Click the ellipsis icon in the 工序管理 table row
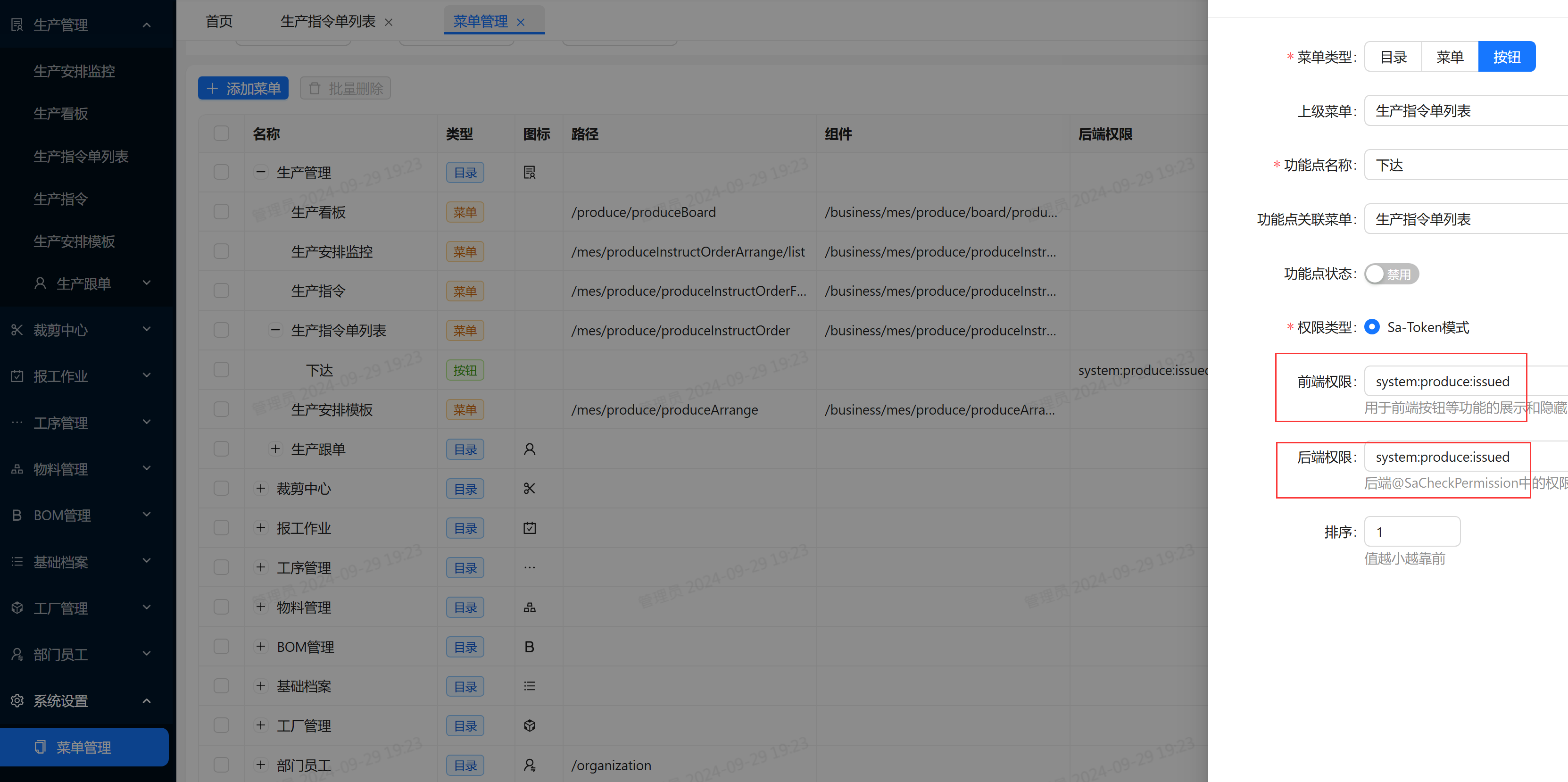 [x=530, y=567]
